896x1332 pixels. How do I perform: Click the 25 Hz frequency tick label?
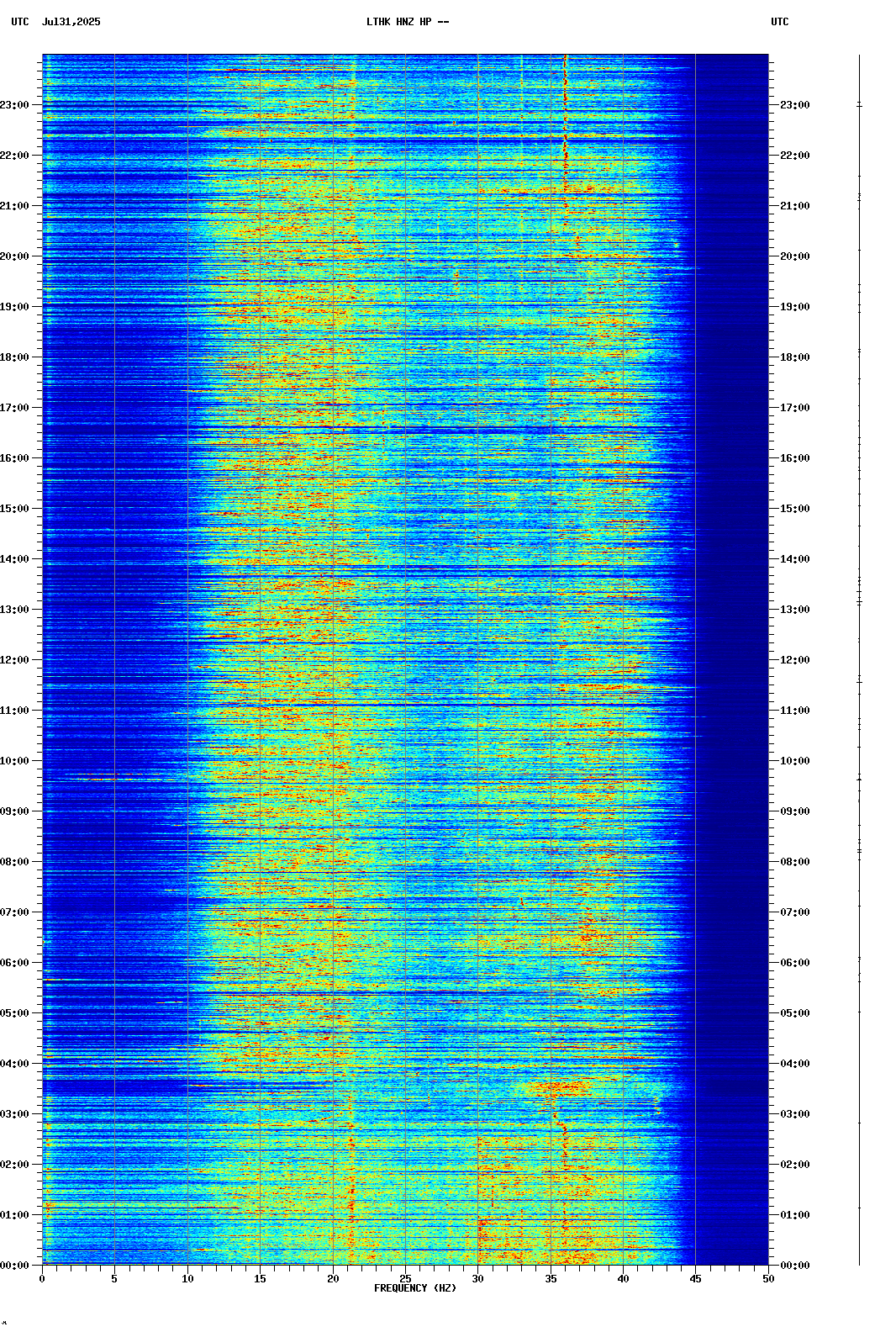tap(405, 1279)
